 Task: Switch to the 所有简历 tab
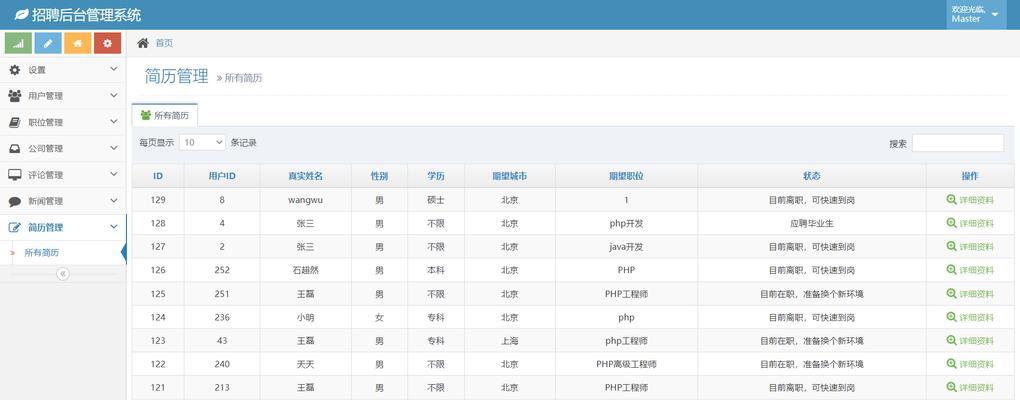coord(165,115)
